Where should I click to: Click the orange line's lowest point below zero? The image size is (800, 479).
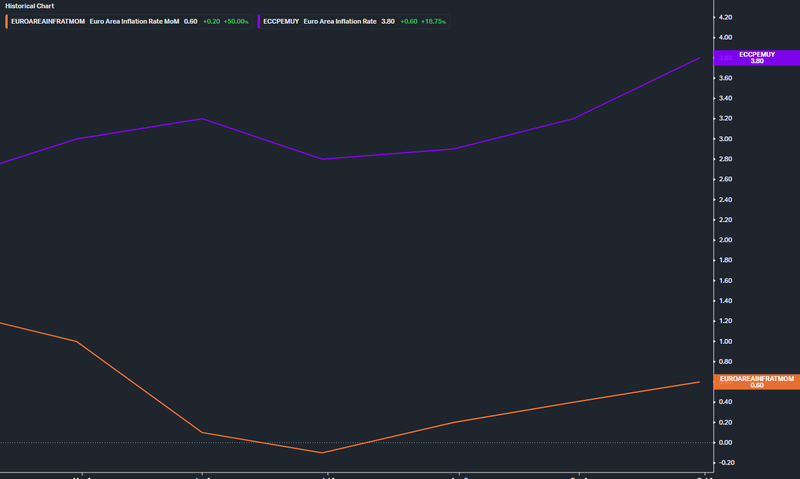(x=322, y=452)
